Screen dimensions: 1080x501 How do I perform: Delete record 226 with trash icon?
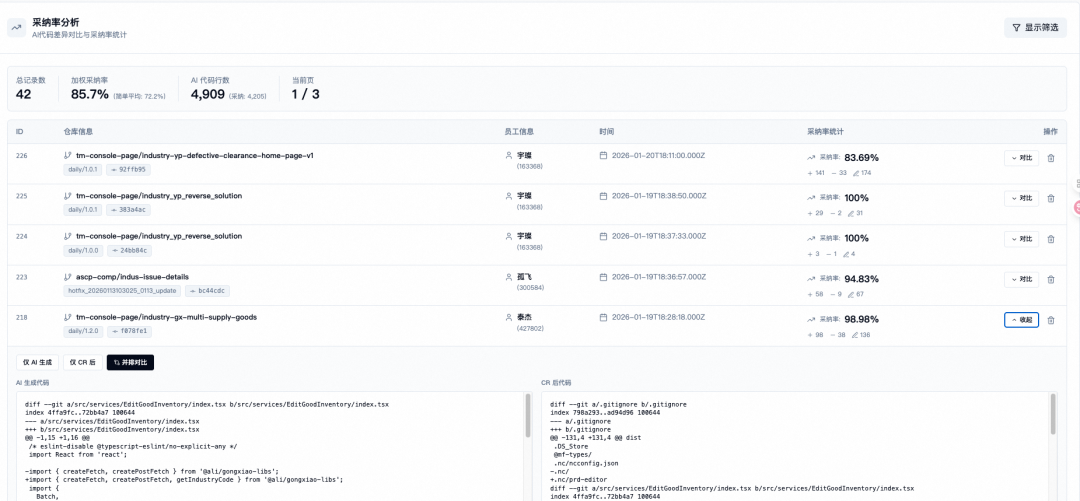(x=1050, y=158)
